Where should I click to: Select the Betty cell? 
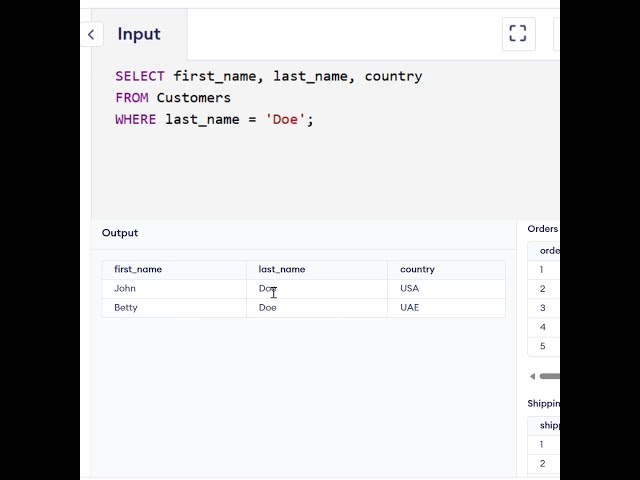[x=174, y=308]
